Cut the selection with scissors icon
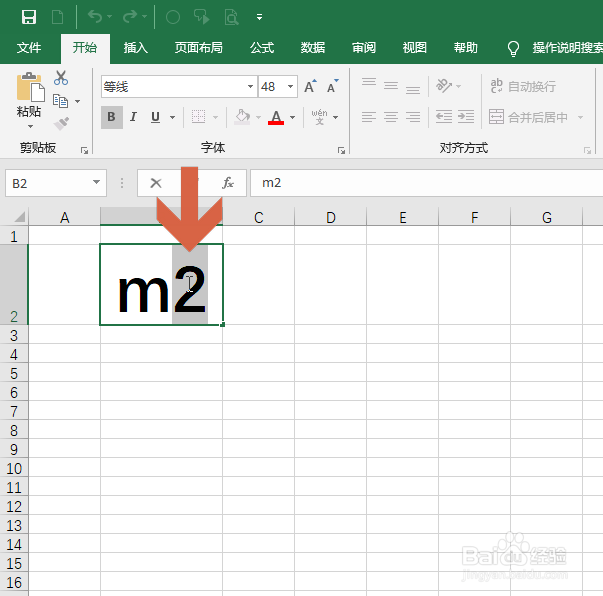 pyautogui.click(x=61, y=78)
